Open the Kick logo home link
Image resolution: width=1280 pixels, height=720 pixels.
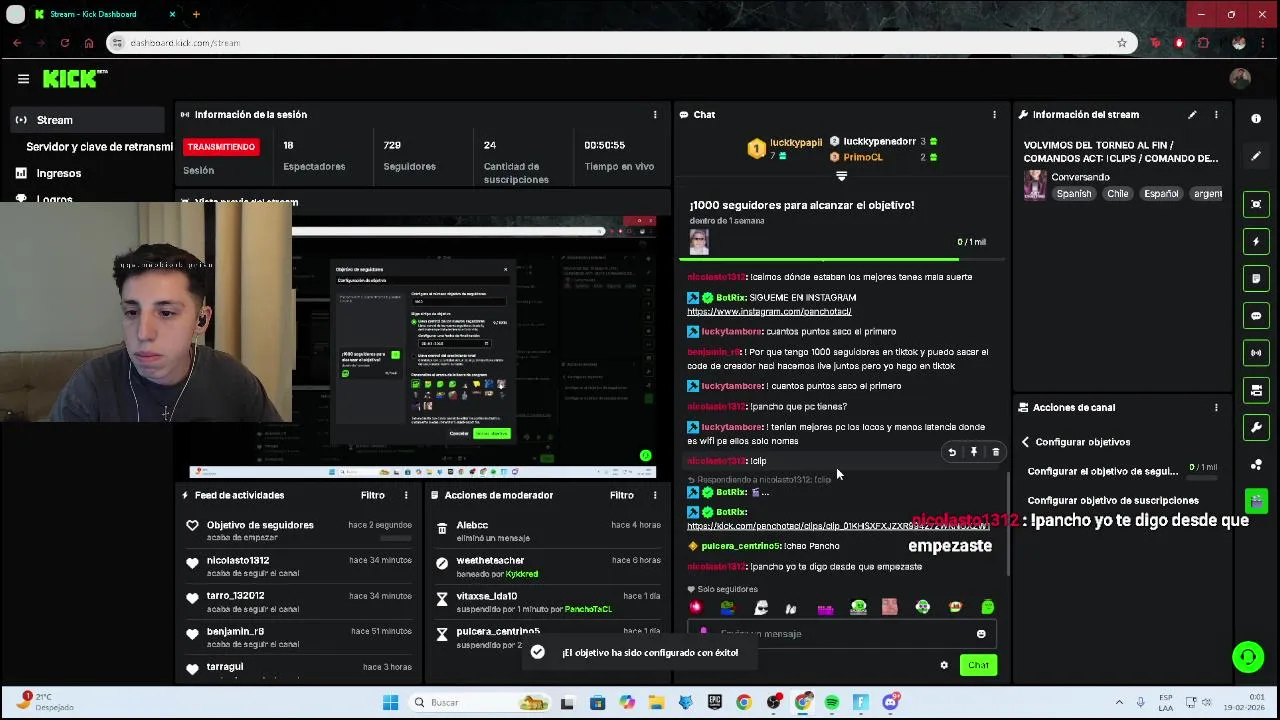click(74, 78)
